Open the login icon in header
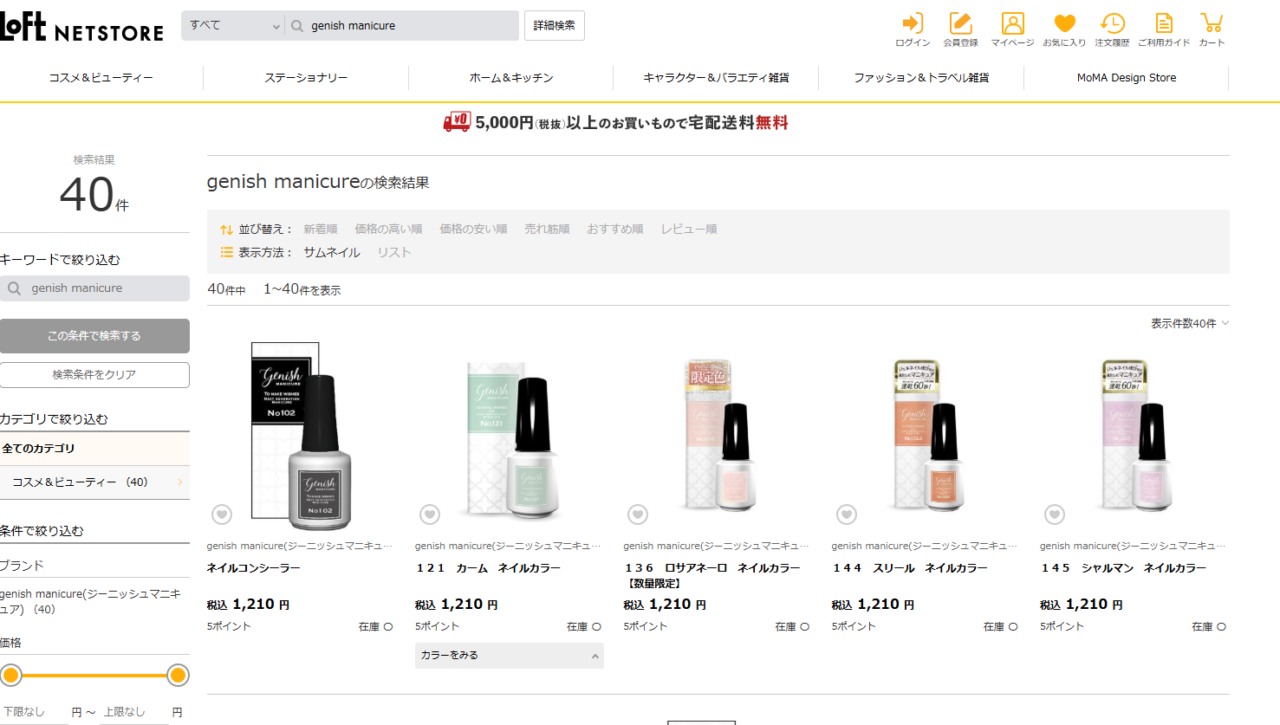This screenshot has width=1280, height=725. click(912, 29)
